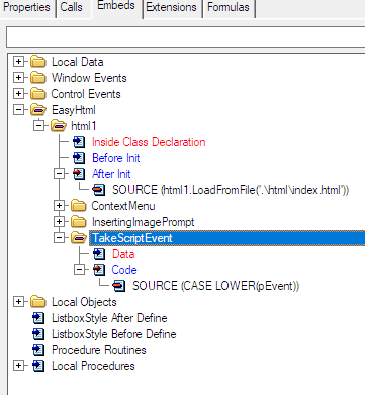The height and width of the screenshot is (395, 370).
Task: Select the red Data entry
Action: click(x=123, y=254)
